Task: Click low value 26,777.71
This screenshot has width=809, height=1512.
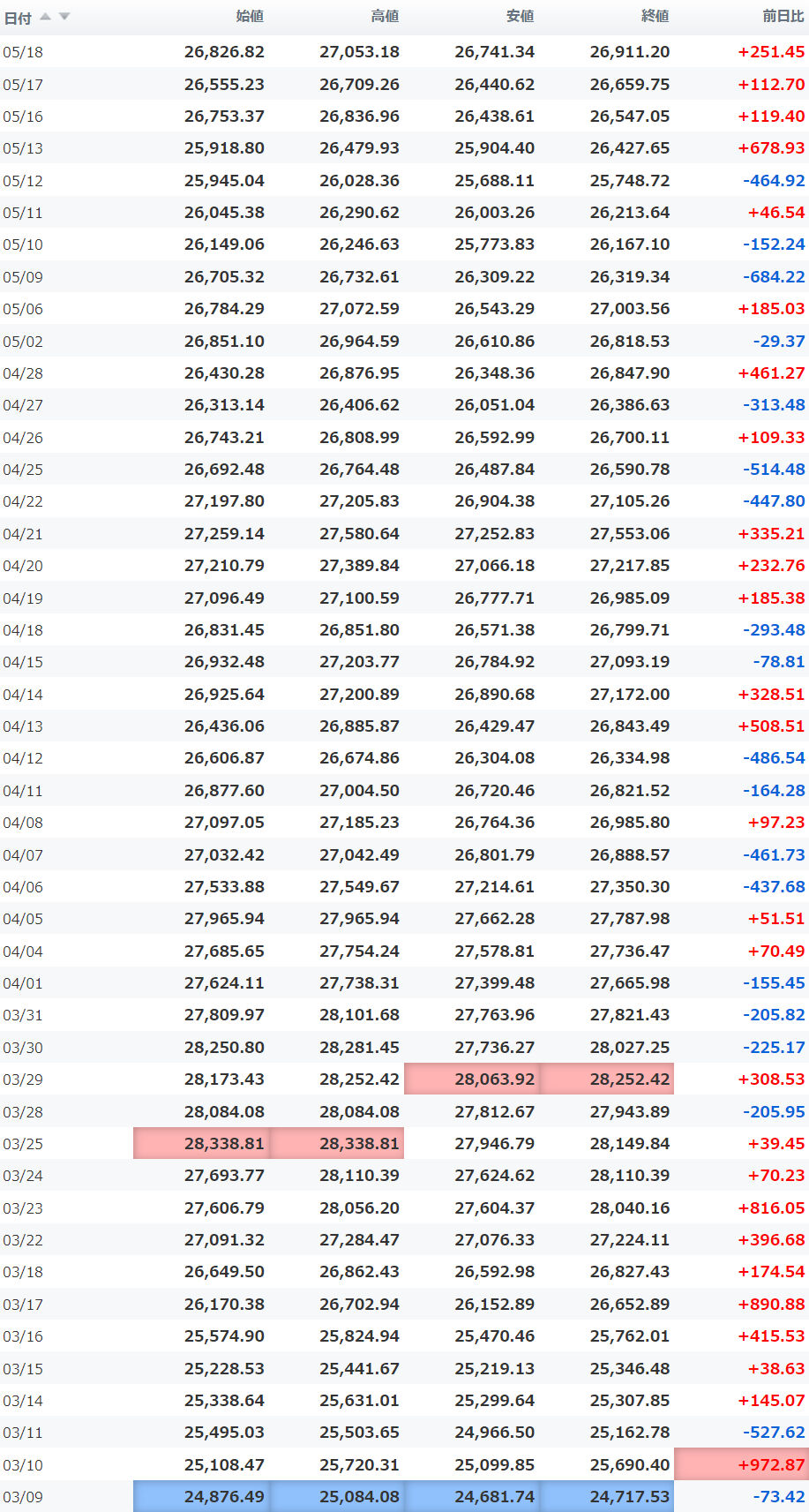Action: pos(494,598)
